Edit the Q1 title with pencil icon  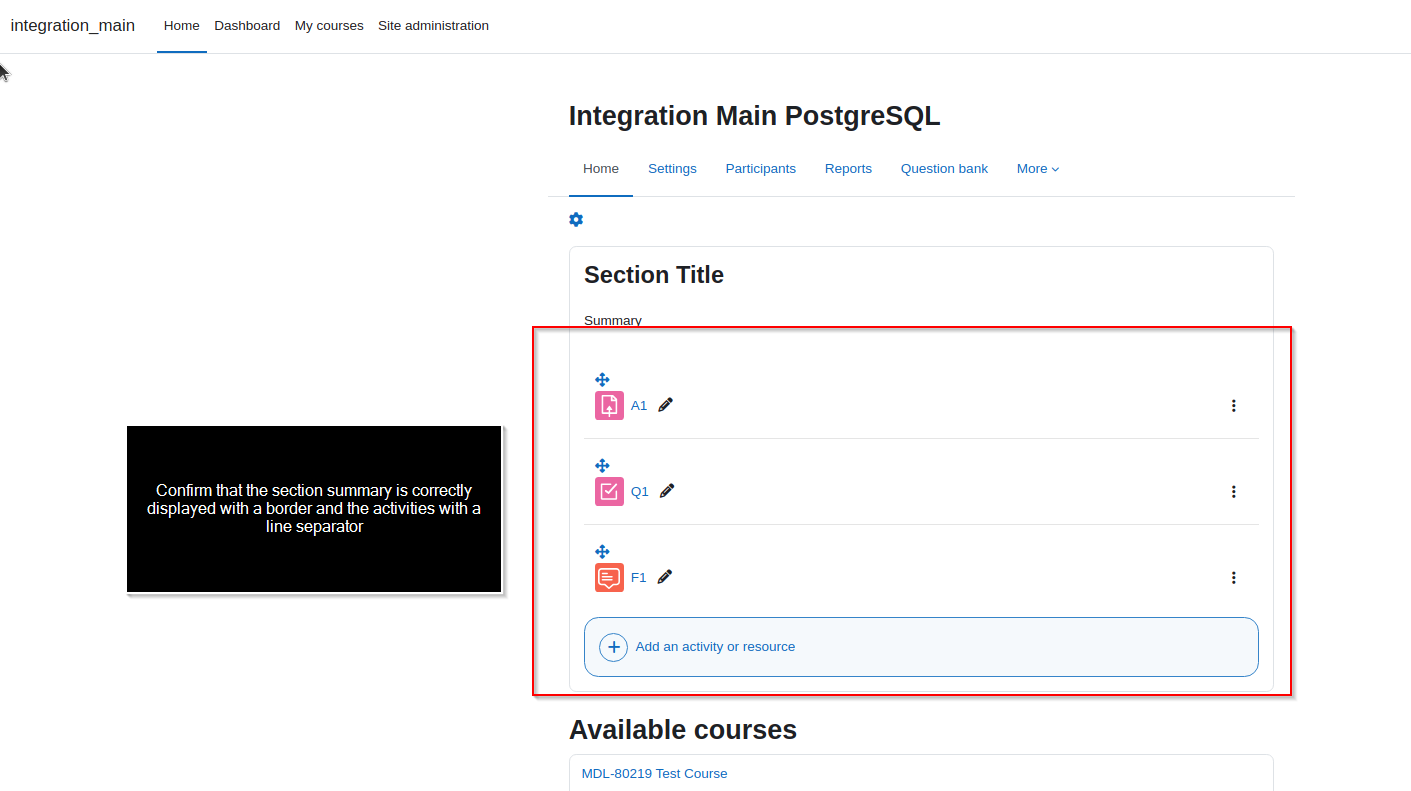pyautogui.click(x=667, y=491)
